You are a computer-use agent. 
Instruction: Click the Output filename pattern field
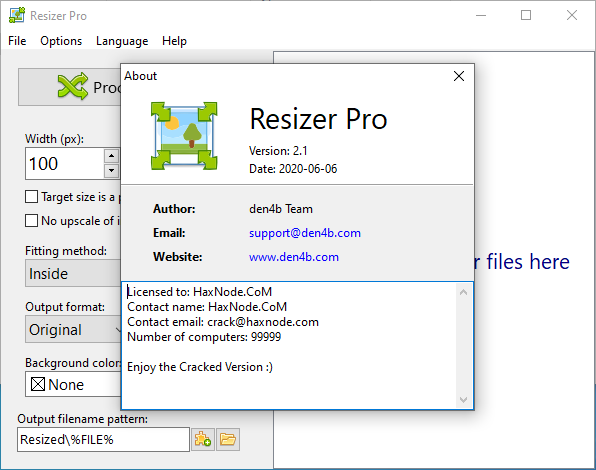tap(103, 439)
